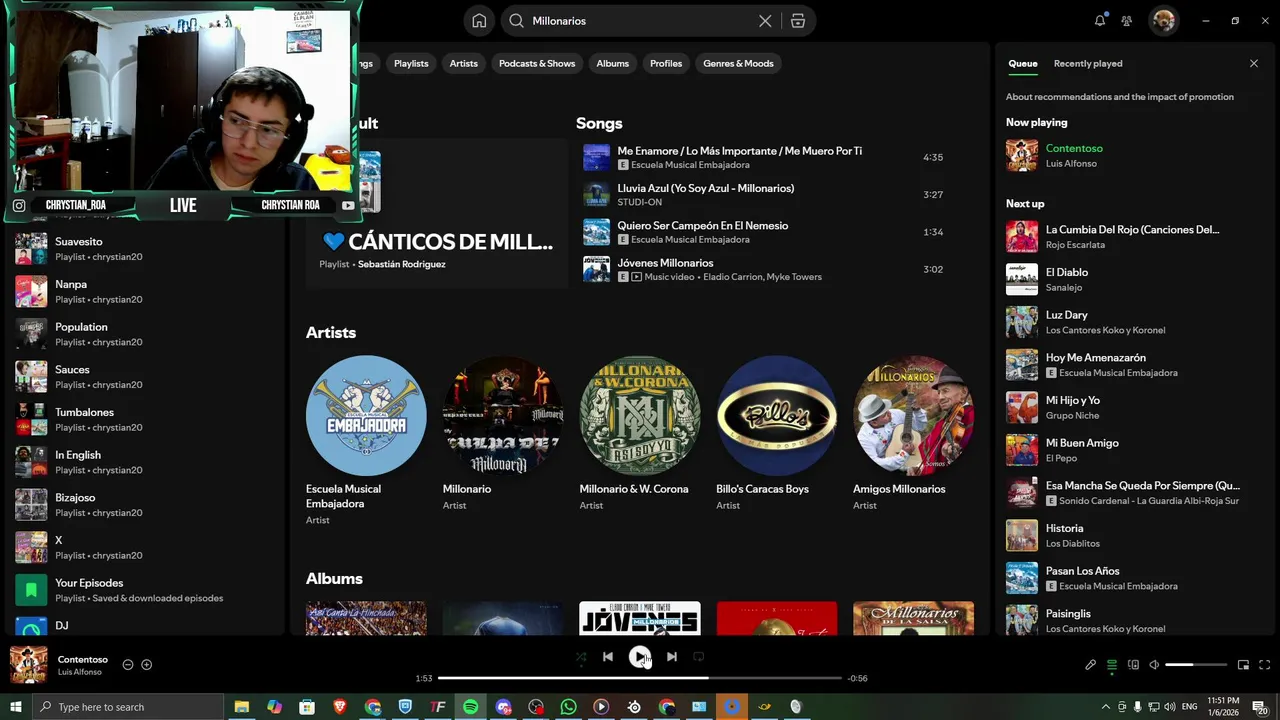The width and height of the screenshot is (1280, 720).
Task: Select Suavesito playlist in library
Action: click(146, 249)
